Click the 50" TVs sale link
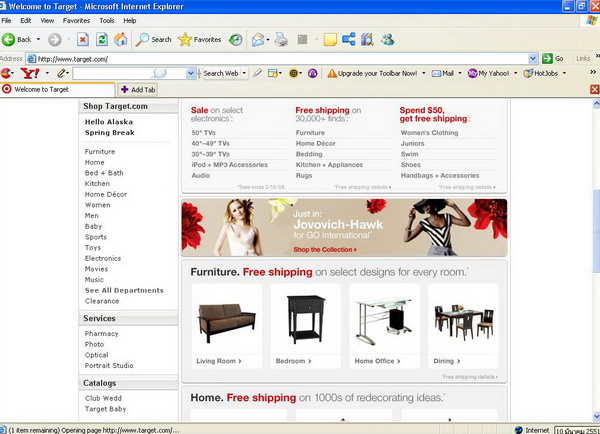This screenshot has width=600, height=434. pos(204,133)
